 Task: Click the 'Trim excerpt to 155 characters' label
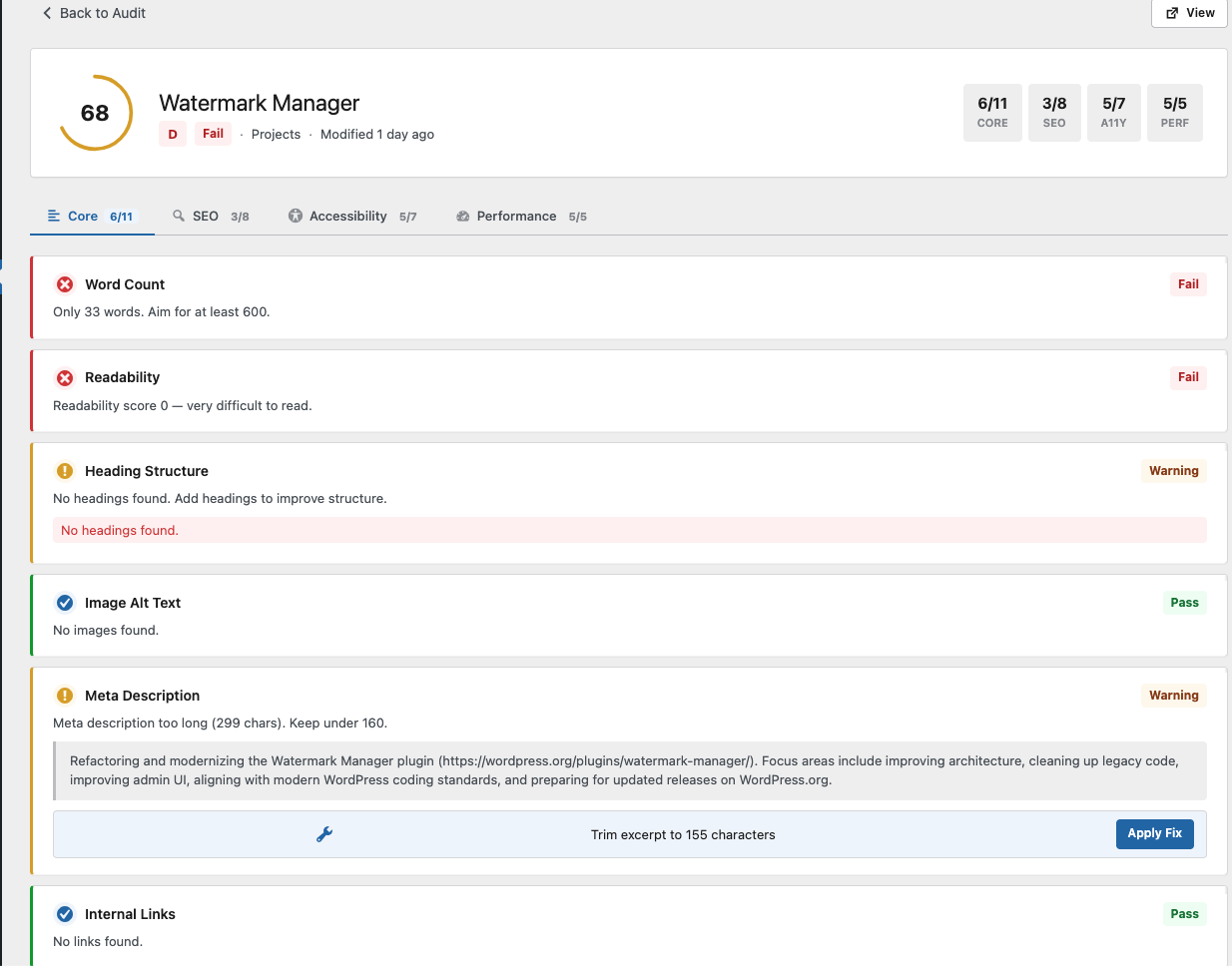click(683, 835)
